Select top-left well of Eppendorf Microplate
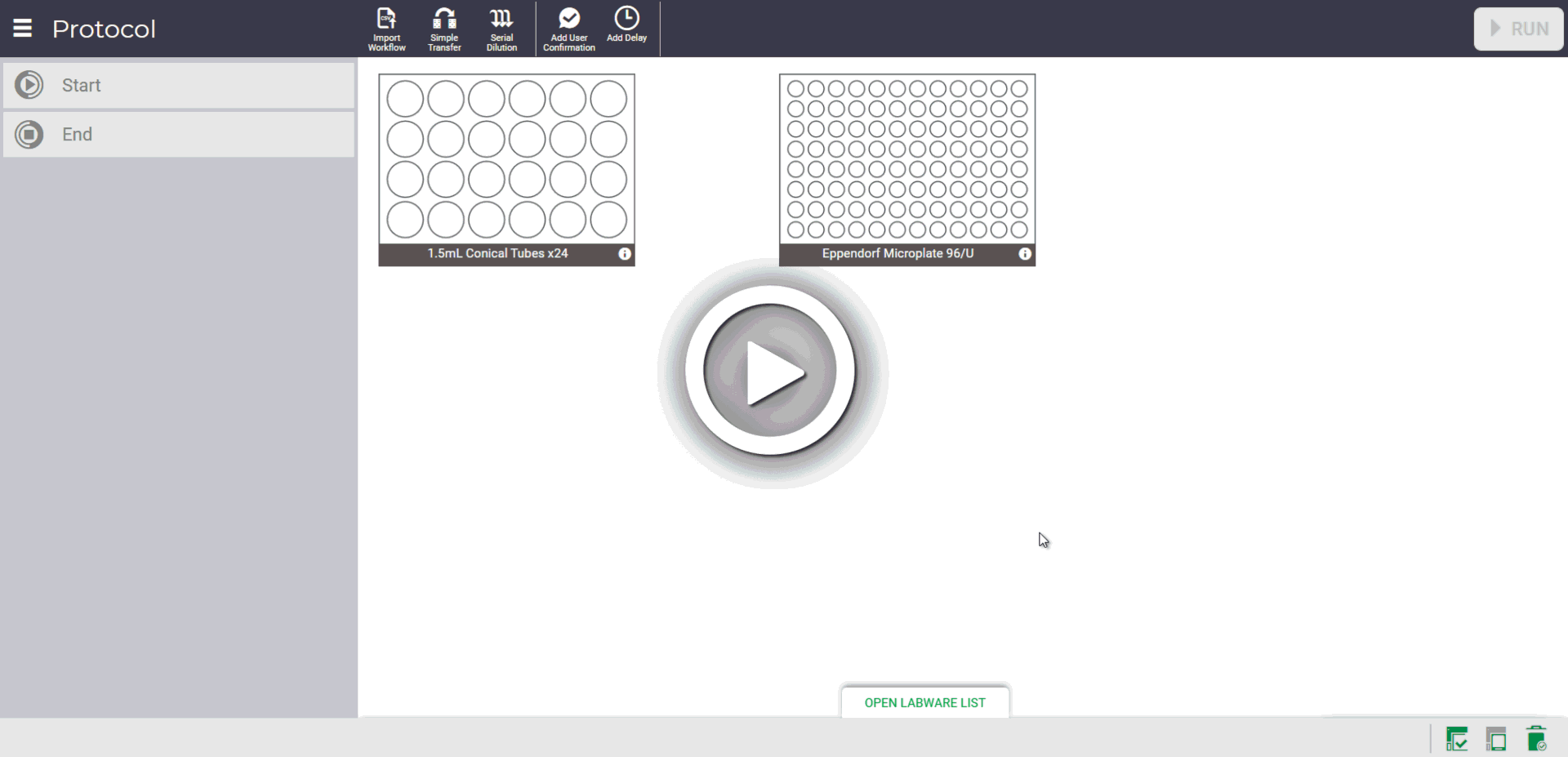 (x=795, y=88)
